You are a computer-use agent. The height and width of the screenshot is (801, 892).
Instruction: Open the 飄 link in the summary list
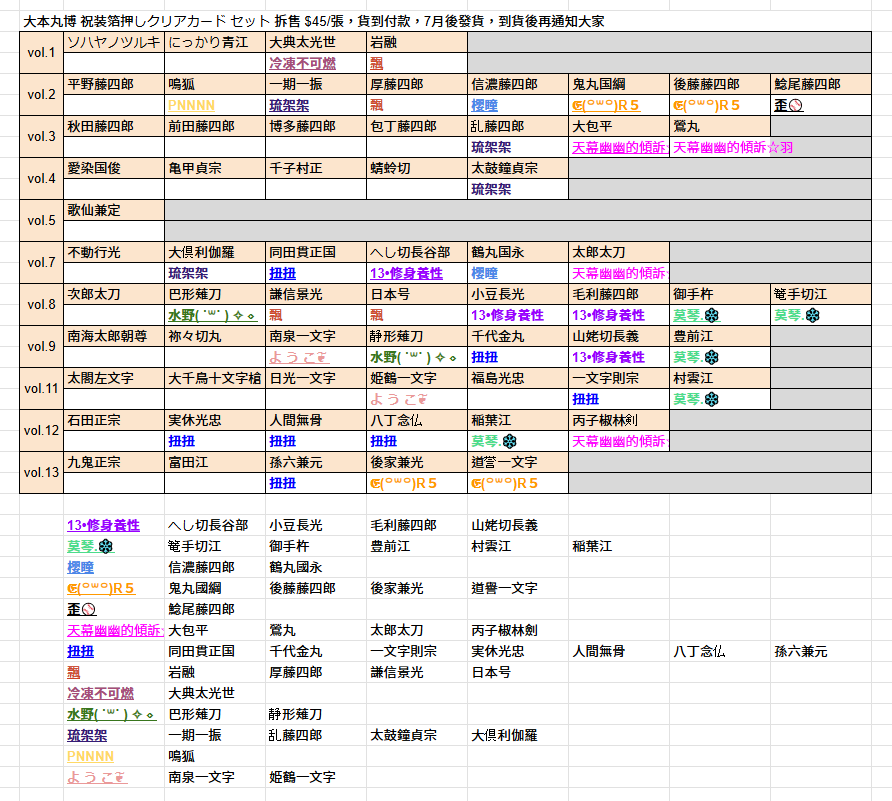[73, 673]
